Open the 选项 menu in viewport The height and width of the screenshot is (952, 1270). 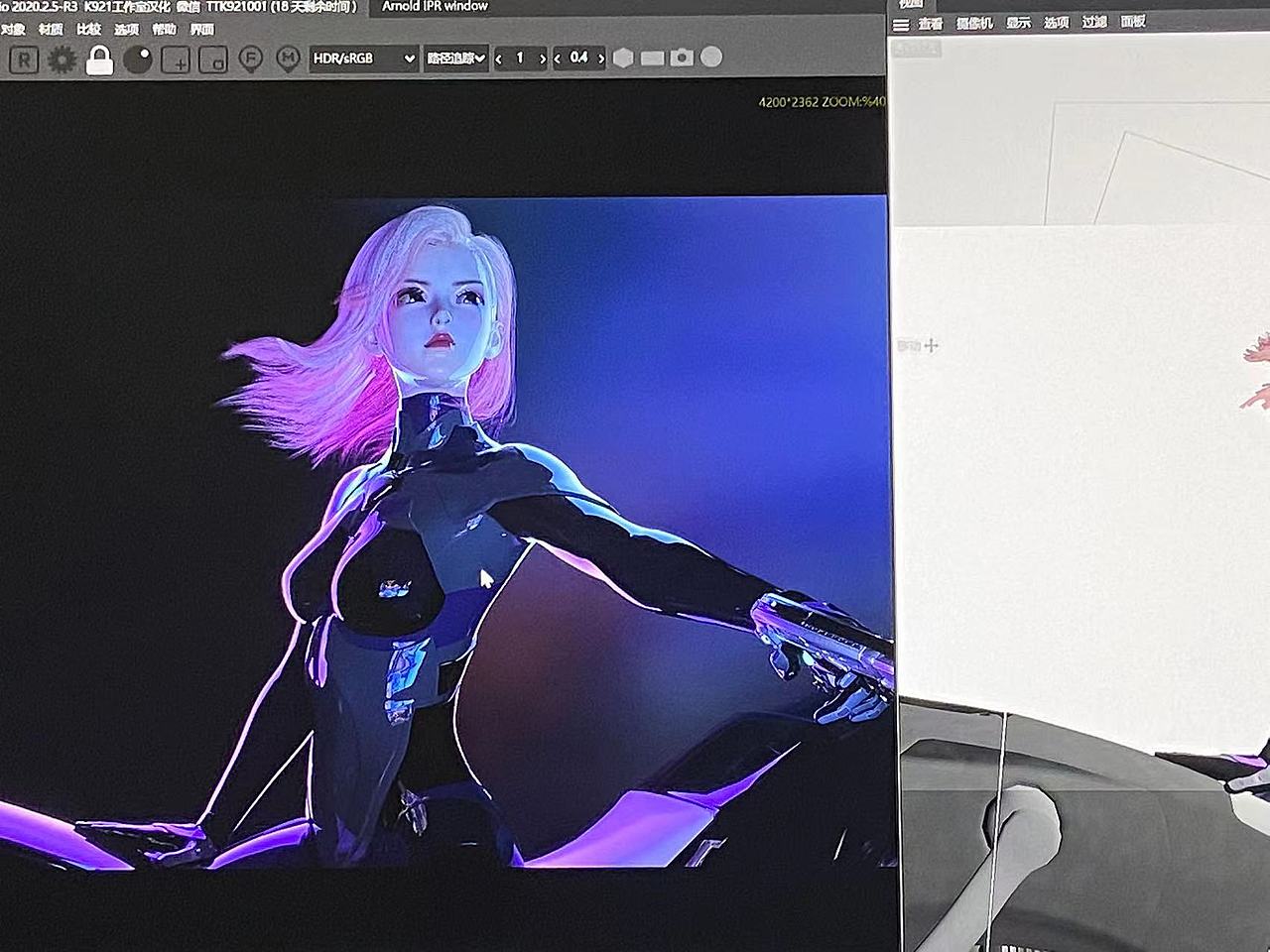coord(1056,22)
